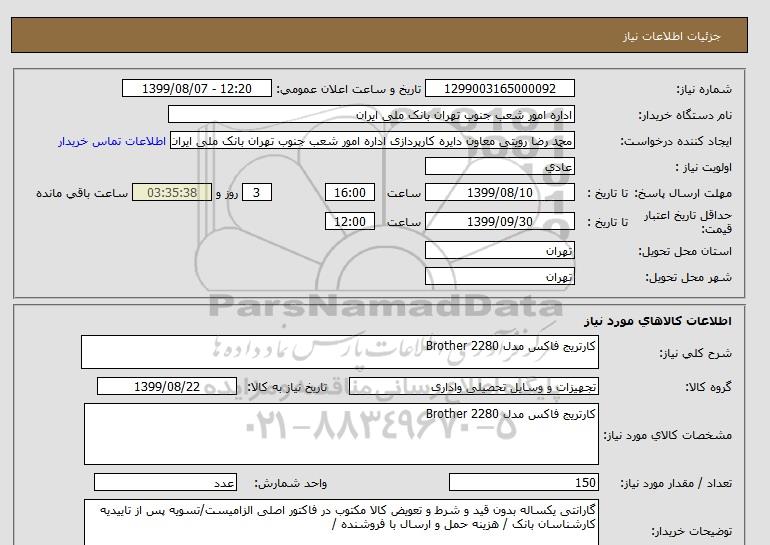Click goods group field تجهيزات و وسايل تحصيلی واداری

[x=473, y=386]
